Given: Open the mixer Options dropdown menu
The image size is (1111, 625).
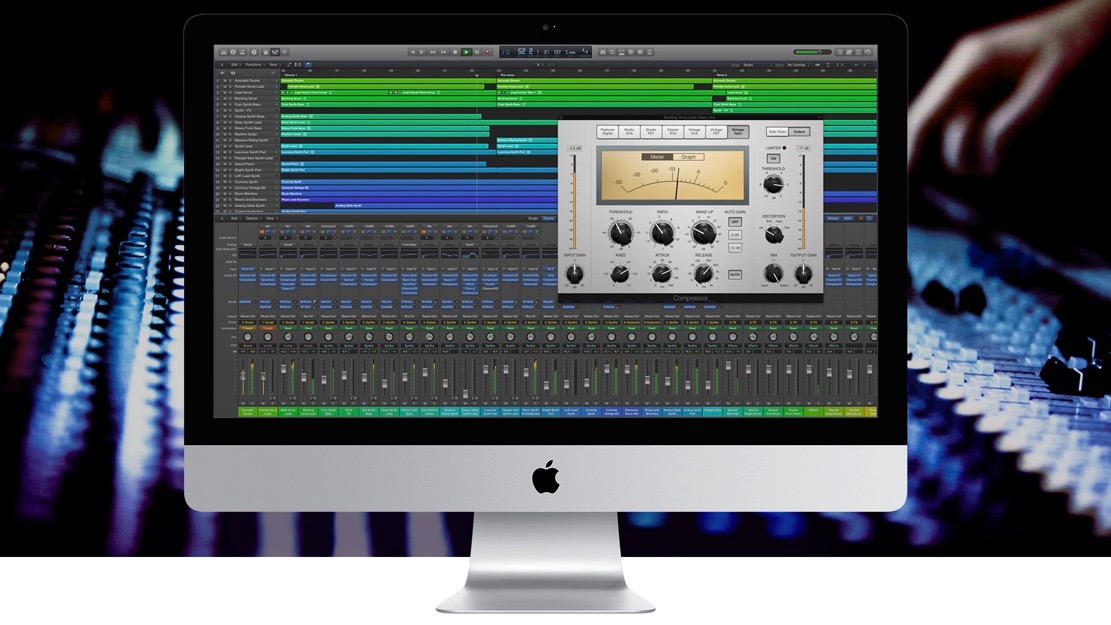Looking at the screenshot, I should point(253,217).
